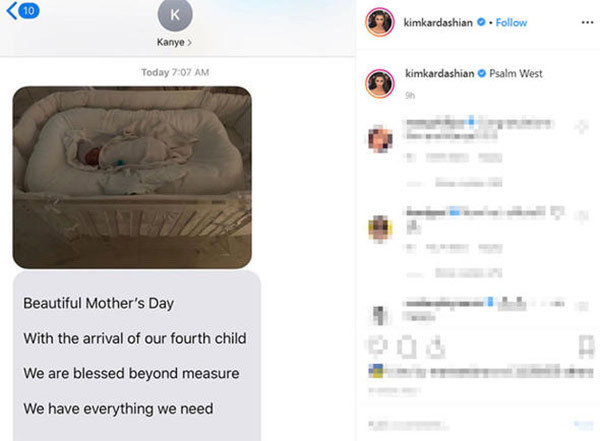Like the first blurred comment heart
Viewport: 600px width, 441px height.
[582, 126]
